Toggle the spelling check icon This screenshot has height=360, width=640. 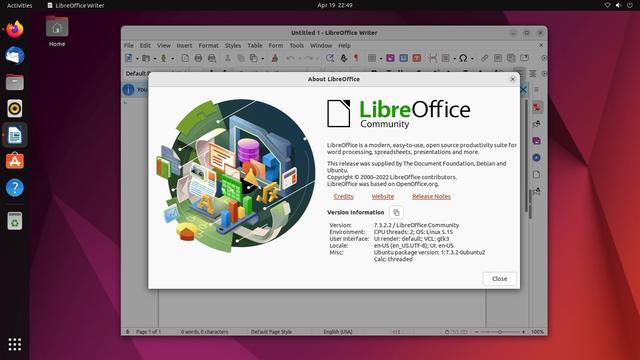[344, 58]
